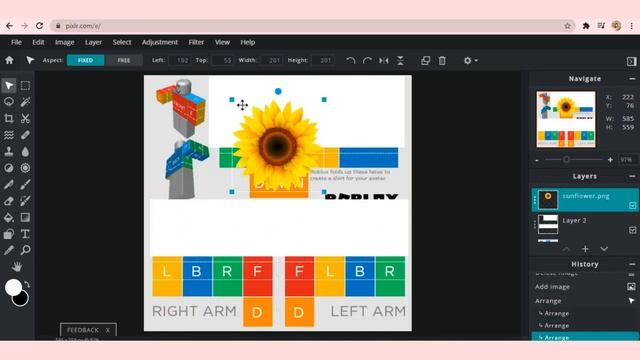
Task: Rotate right using the clockwise arrow
Action: pos(367,60)
